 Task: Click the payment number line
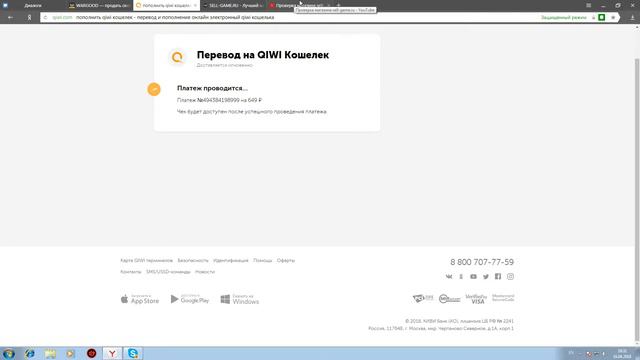220,100
